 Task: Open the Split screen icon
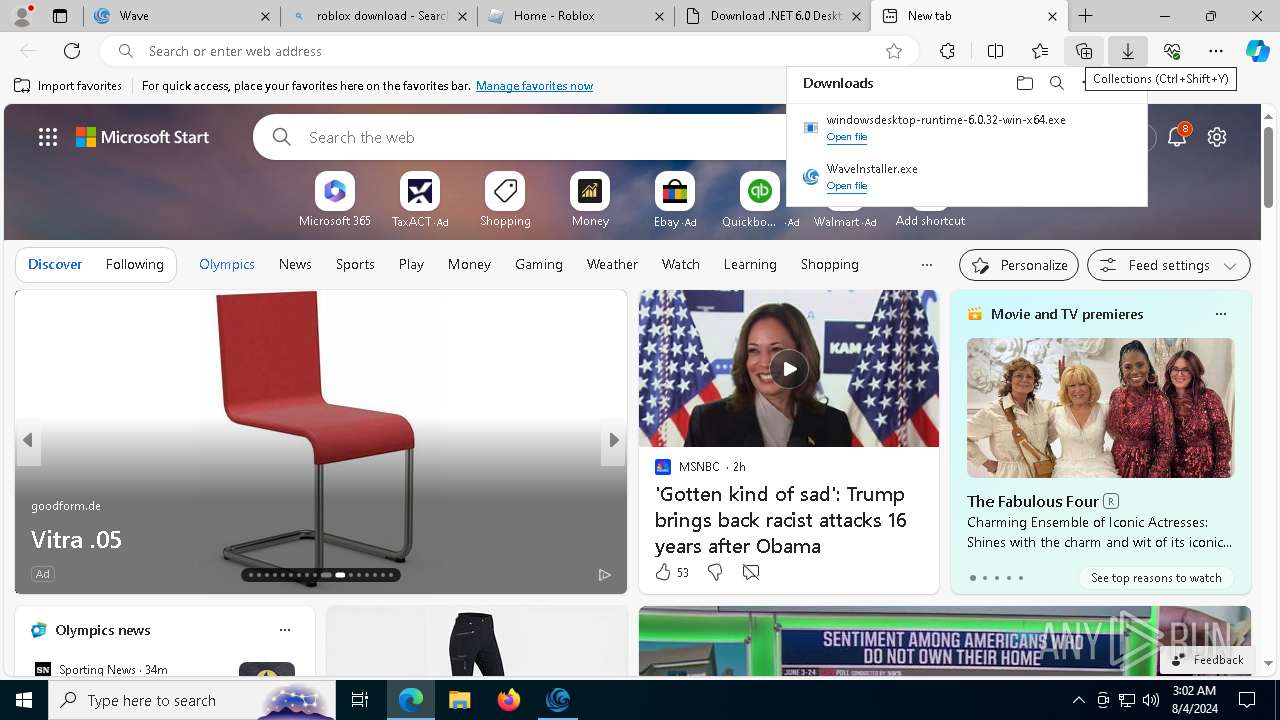(x=995, y=51)
